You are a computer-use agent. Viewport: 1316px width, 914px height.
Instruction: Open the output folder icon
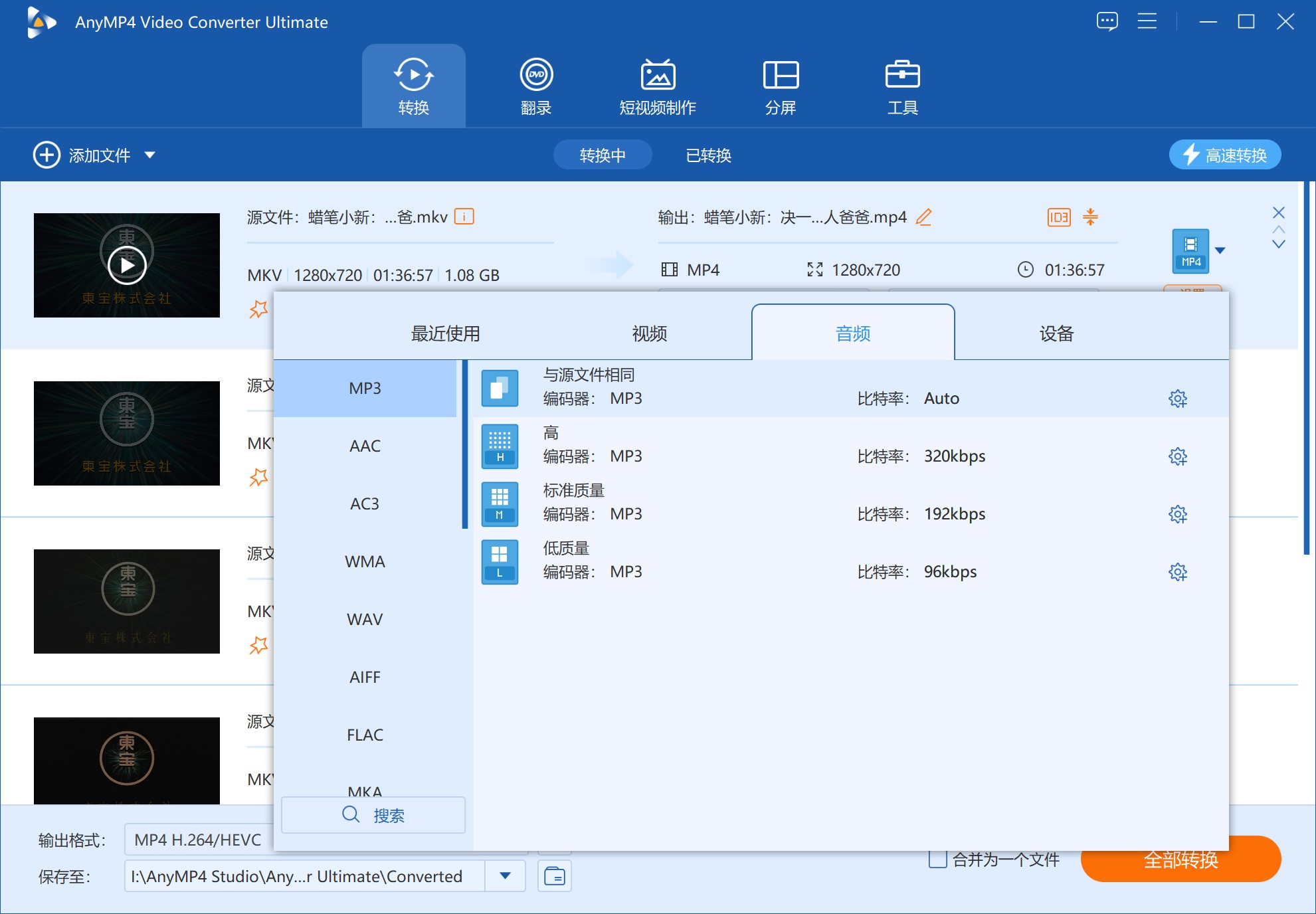point(554,876)
